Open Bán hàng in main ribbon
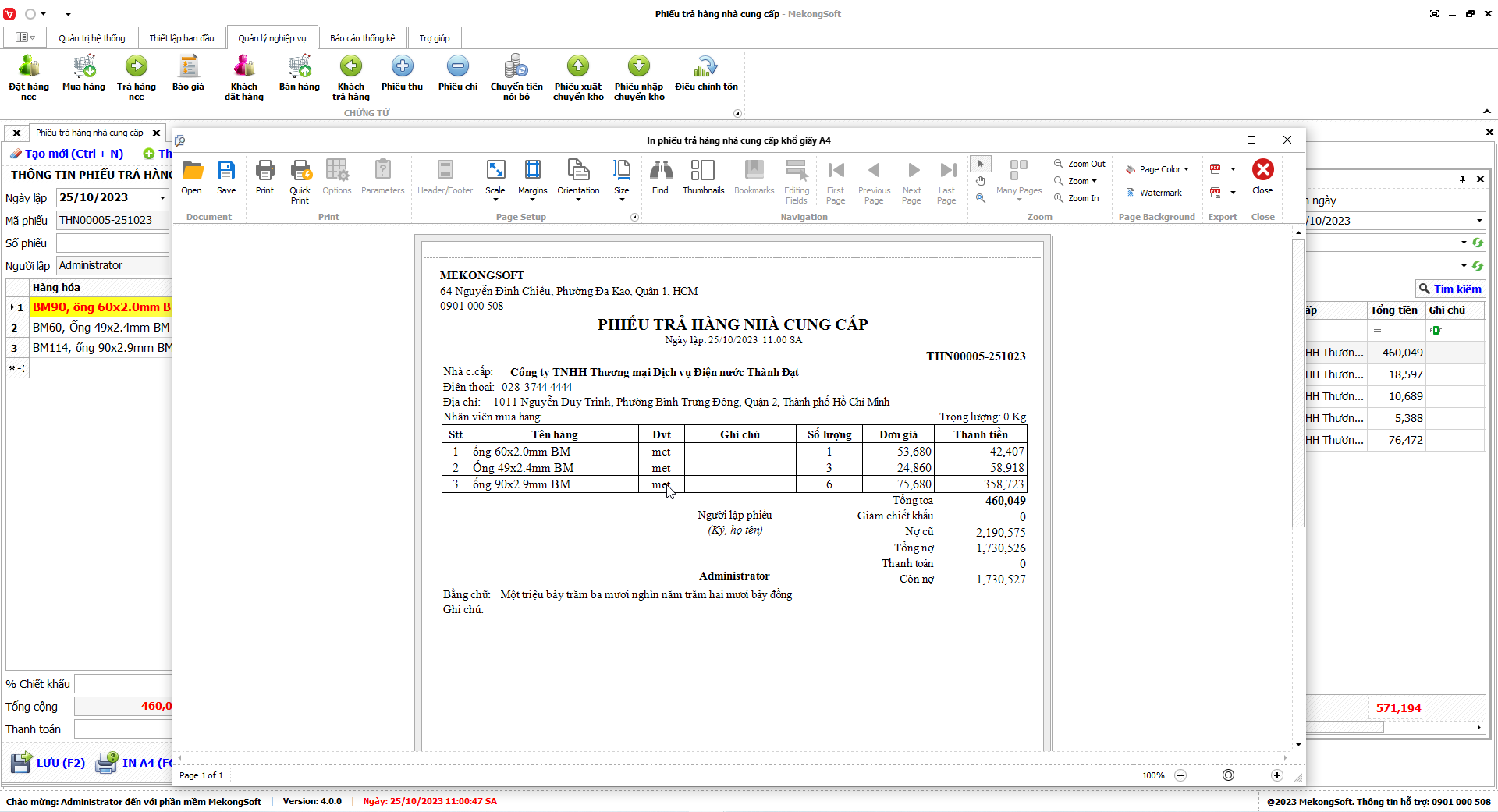Screen dimensions: 1498x812 tap(300, 74)
